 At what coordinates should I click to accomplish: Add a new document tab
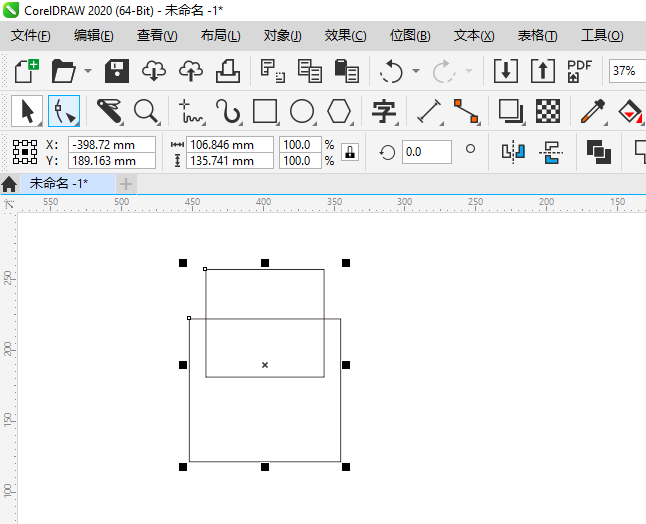click(x=126, y=184)
